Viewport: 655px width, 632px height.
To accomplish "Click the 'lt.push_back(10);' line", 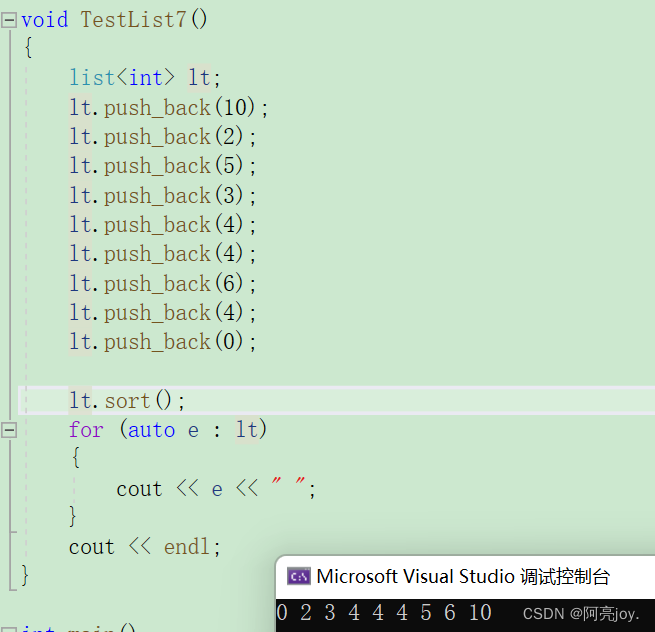I will (x=168, y=108).
